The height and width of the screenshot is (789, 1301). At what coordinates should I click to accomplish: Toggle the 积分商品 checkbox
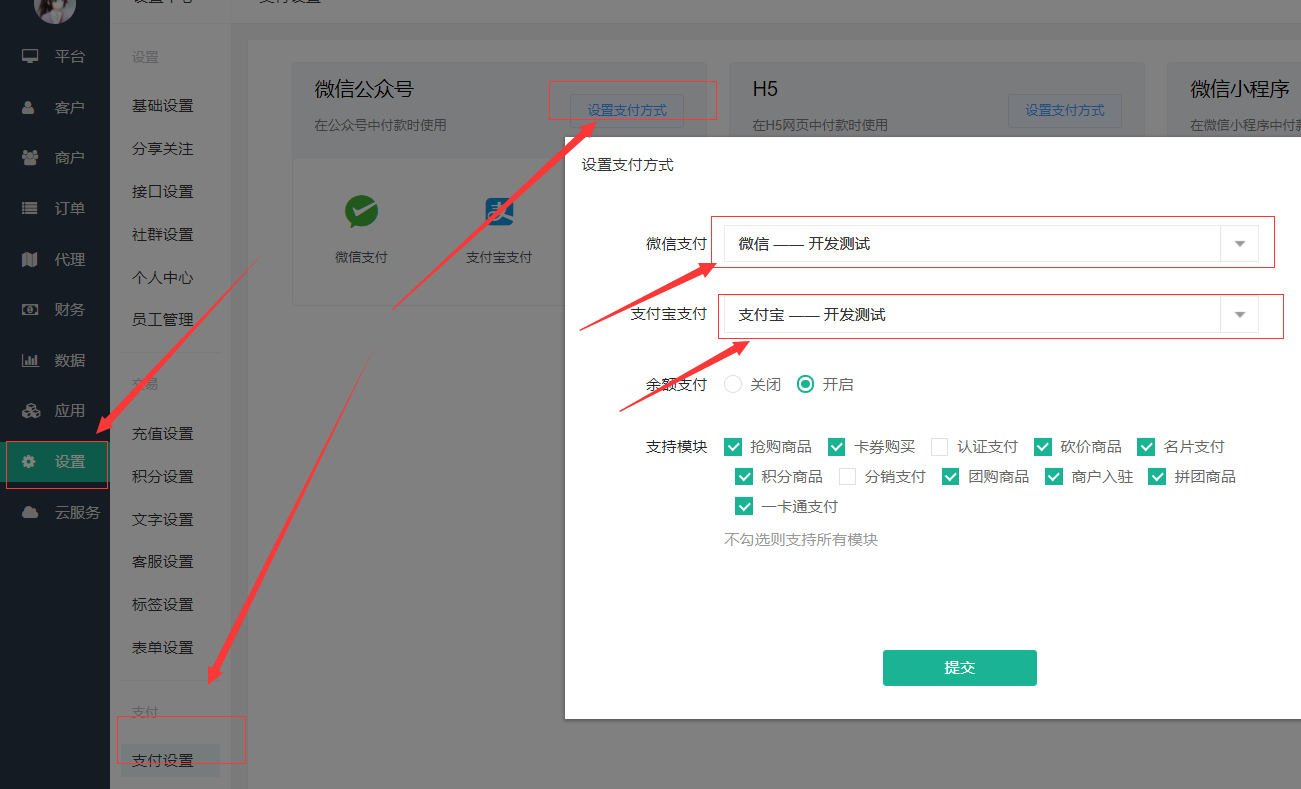click(x=744, y=476)
